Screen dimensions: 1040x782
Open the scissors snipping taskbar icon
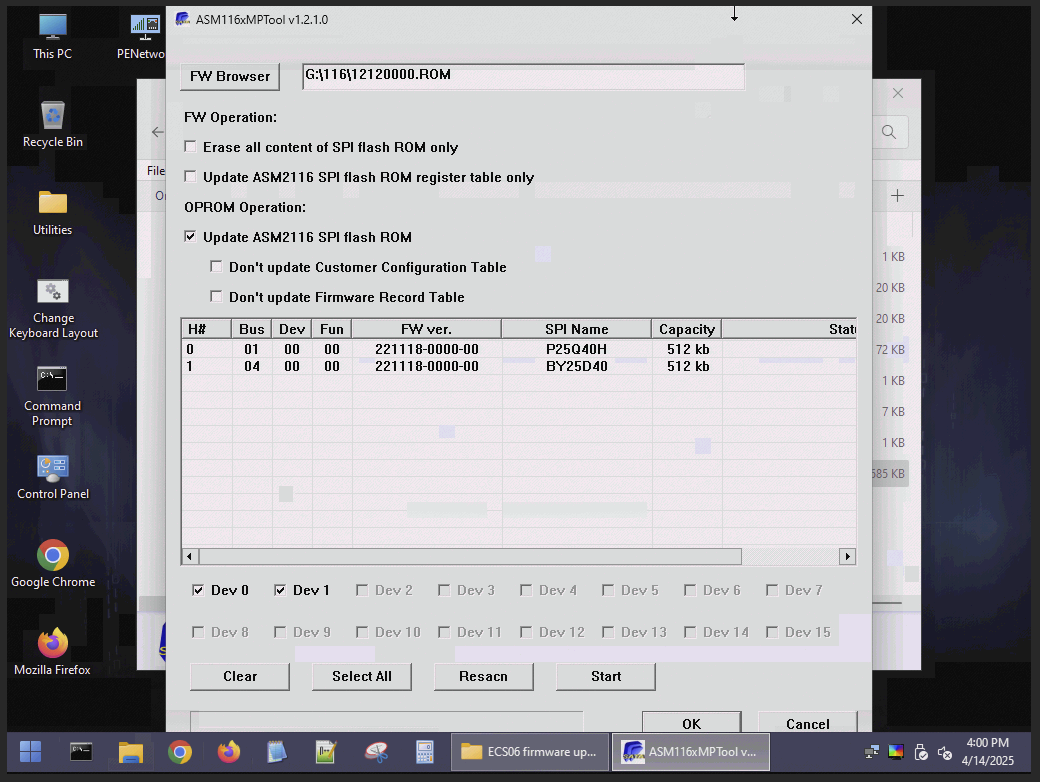pyautogui.click(x=376, y=751)
